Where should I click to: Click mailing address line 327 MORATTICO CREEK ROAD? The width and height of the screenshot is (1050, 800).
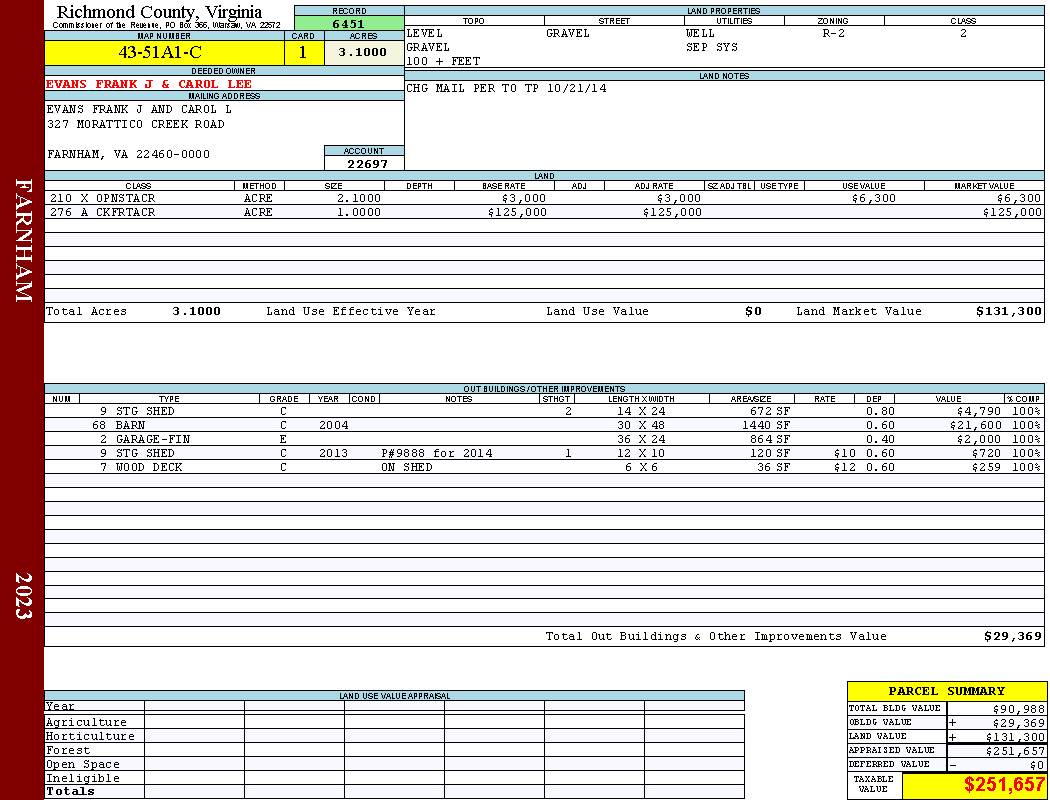(135, 125)
